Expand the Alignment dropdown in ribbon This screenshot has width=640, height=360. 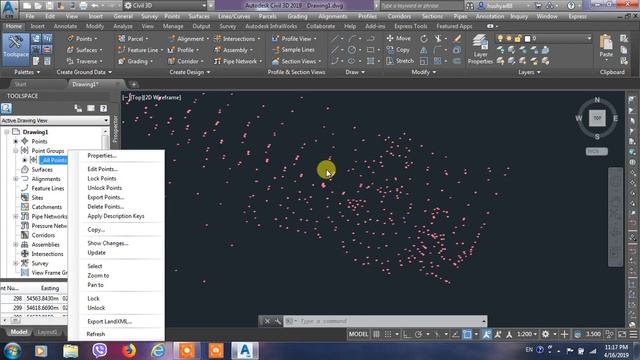pos(207,39)
